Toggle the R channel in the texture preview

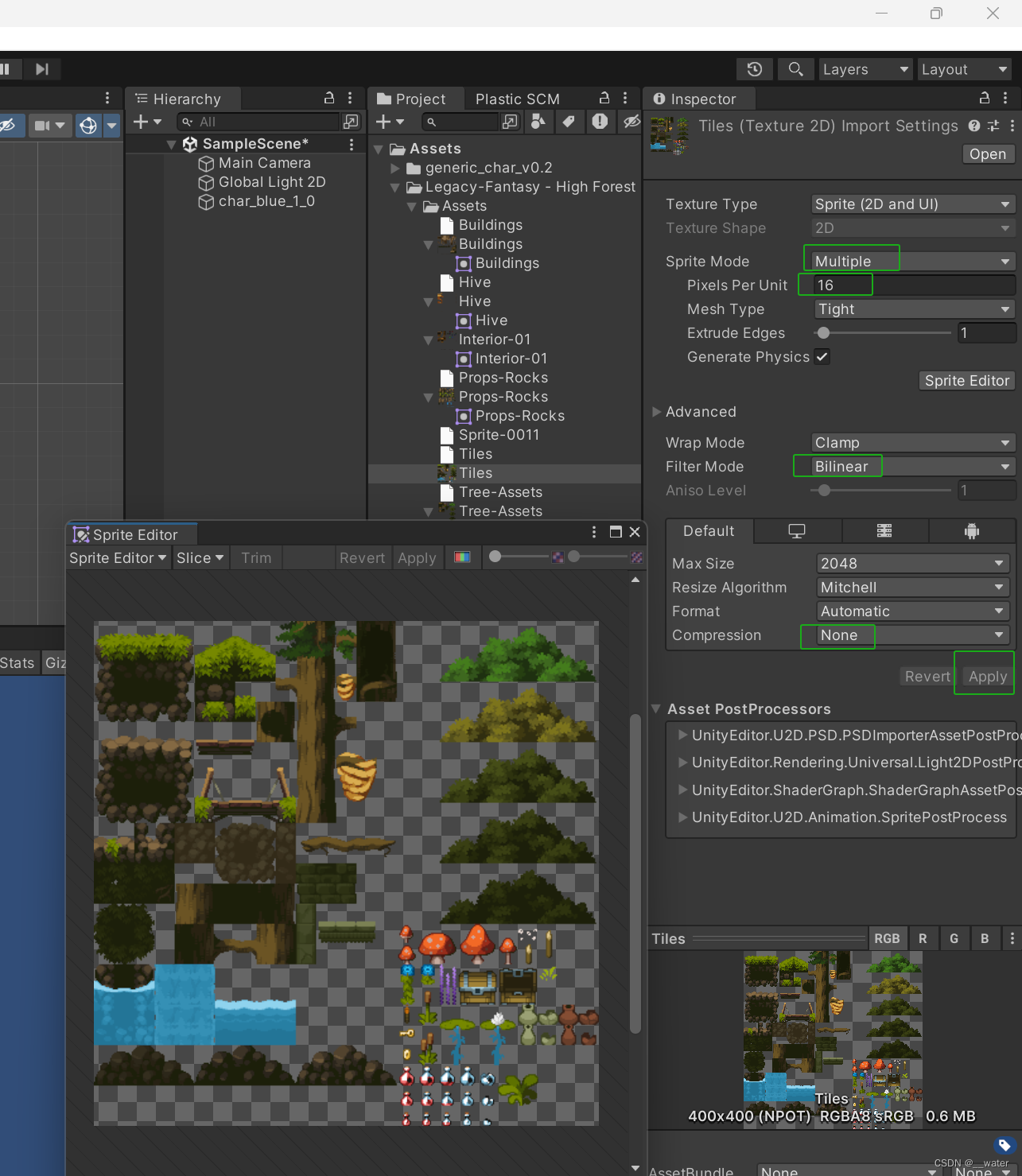(x=923, y=939)
